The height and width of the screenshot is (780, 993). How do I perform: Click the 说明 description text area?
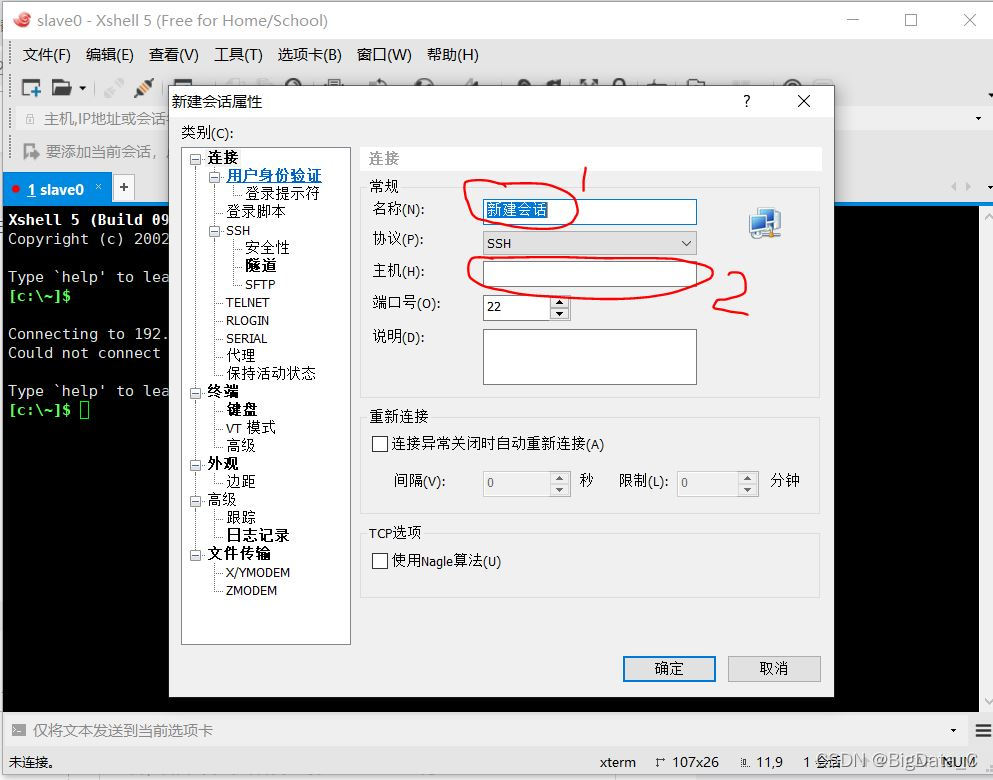(x=590, y=356)
